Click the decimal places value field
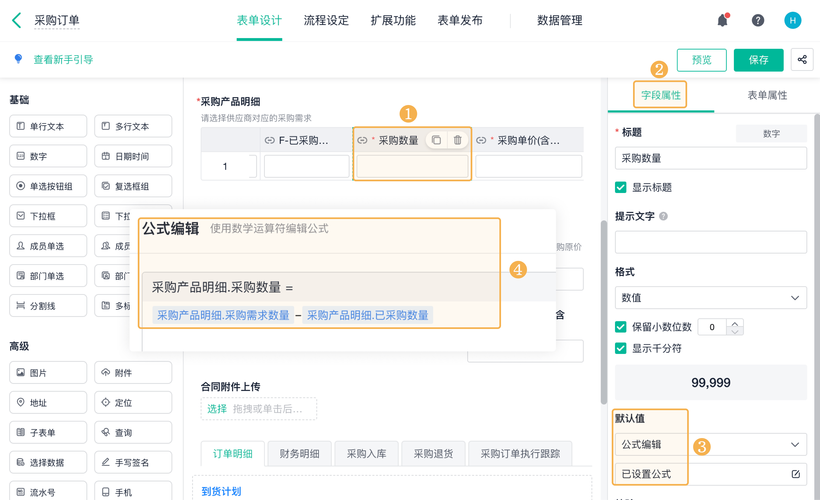Image resolution: width=820 pixels, height=500 pixels. point(713,327)
